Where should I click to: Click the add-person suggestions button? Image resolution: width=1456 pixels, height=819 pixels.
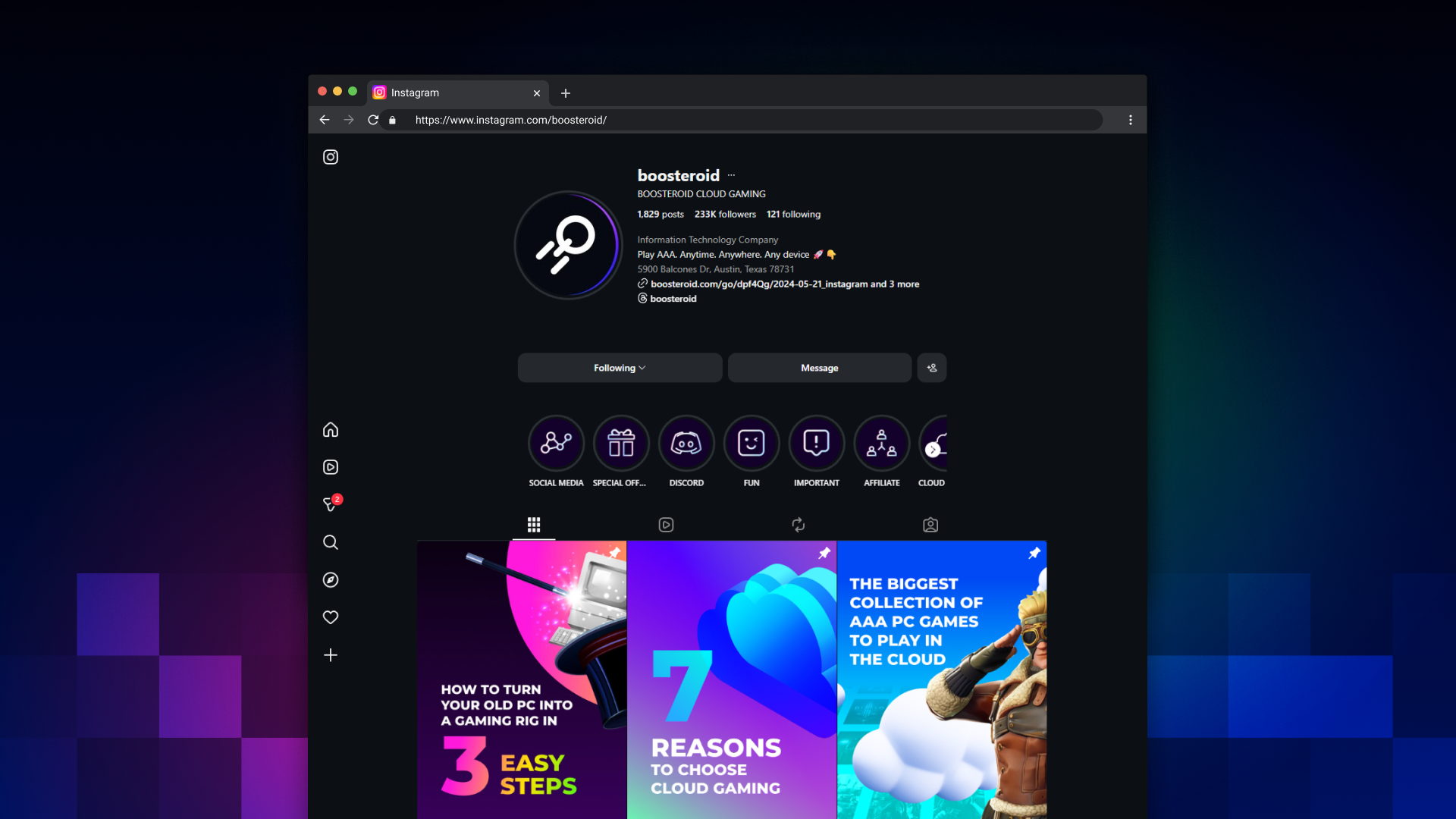pyautogui.click(x=932, y=368)
